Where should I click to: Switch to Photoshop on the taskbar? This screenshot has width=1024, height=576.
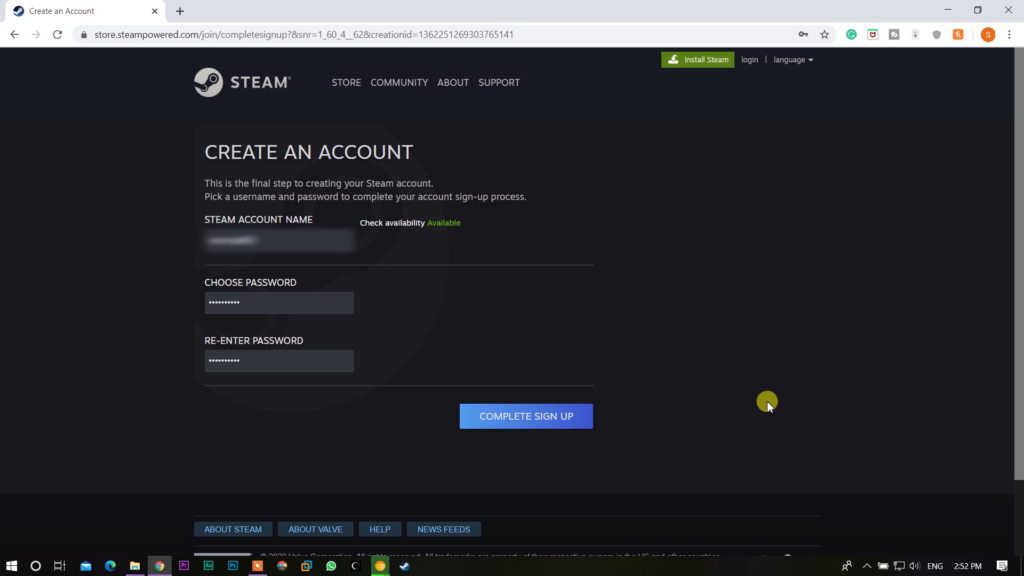[x=232, y=566]
